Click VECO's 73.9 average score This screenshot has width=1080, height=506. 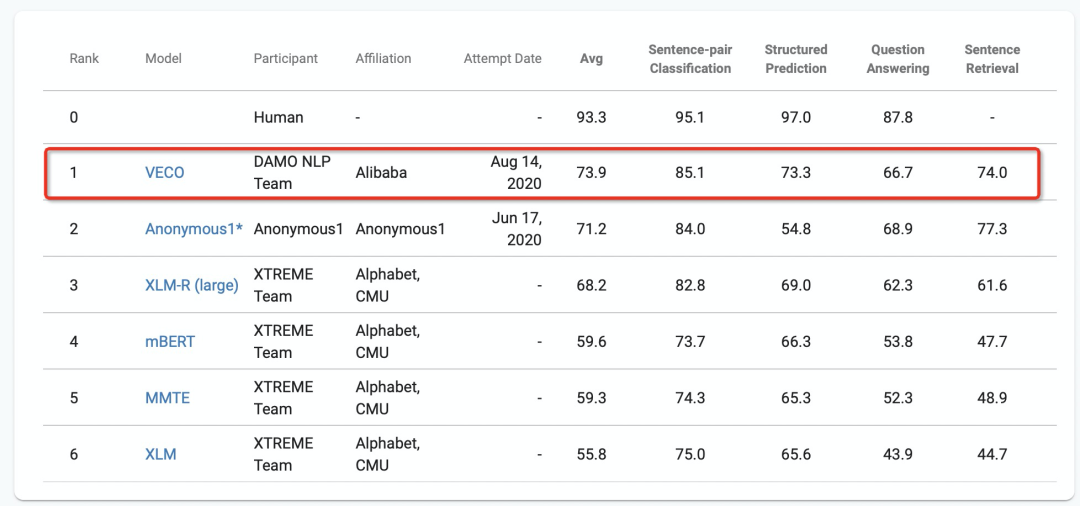point(593,173)
